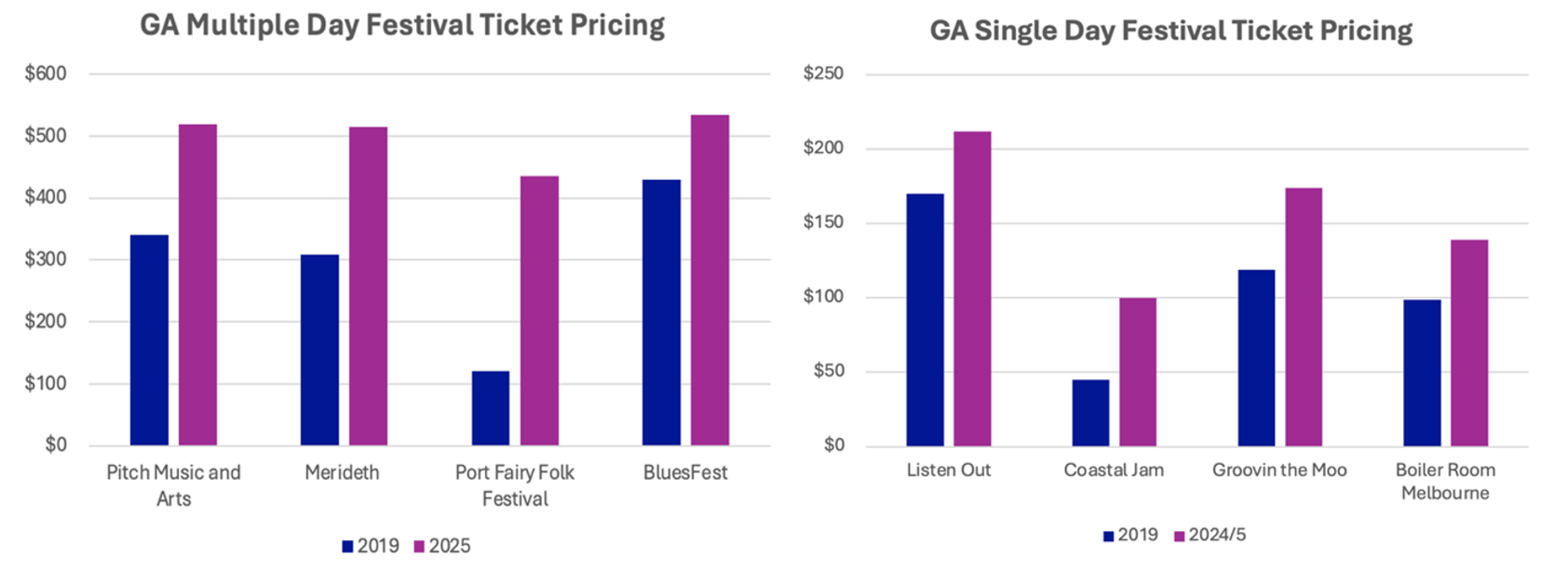Click the 2019 legend swatch in Multiple Day chart
1568x572 pixels.
pyautogui.click(x=347, y=547)
